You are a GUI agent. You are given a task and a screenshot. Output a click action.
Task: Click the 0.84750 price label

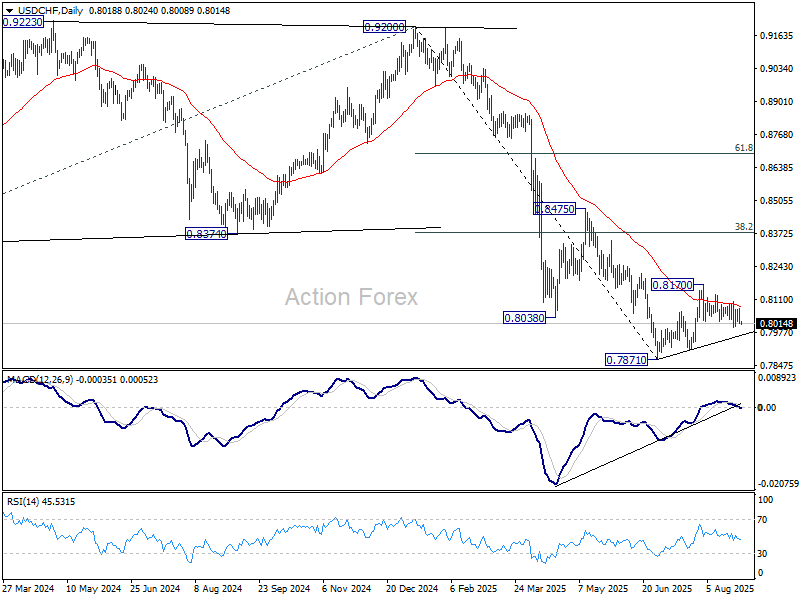coord(554,209)
